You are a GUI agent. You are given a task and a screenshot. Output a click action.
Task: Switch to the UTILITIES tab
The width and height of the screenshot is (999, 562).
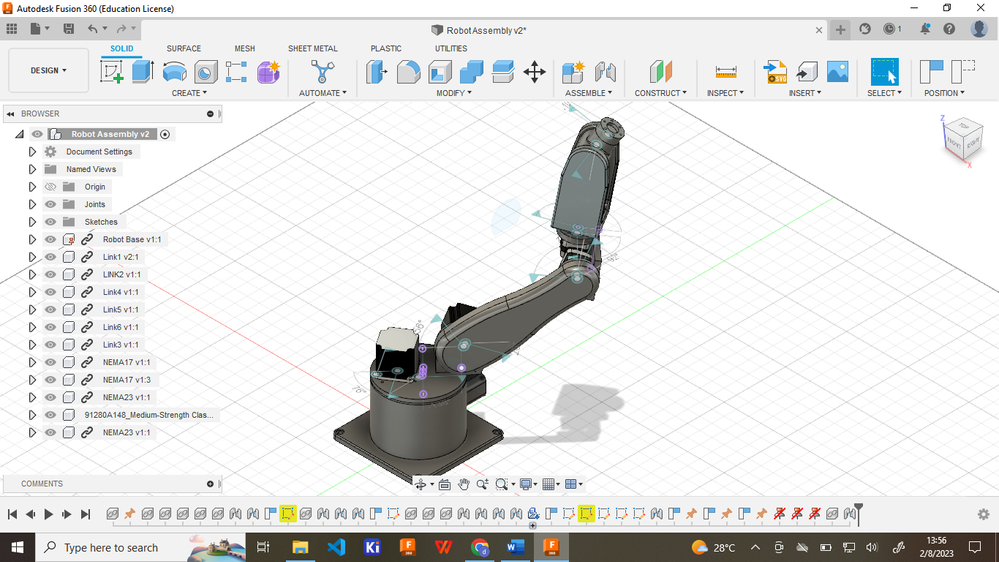click(x=451, y=48)
